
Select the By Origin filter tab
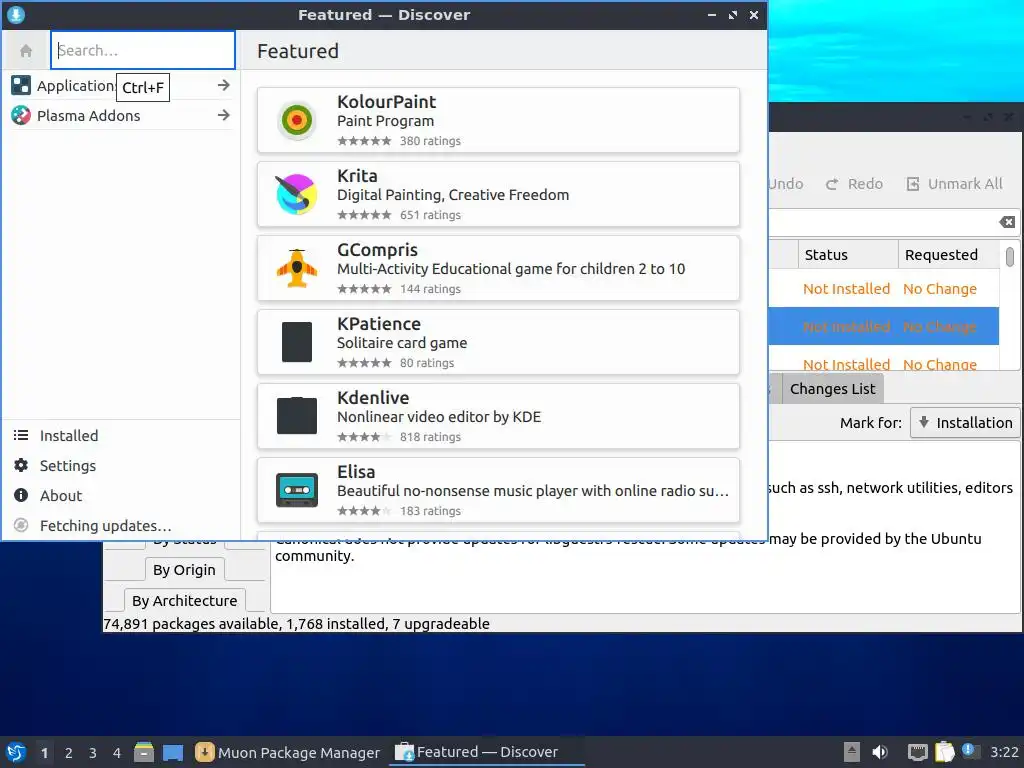click(x=184, y=569)
